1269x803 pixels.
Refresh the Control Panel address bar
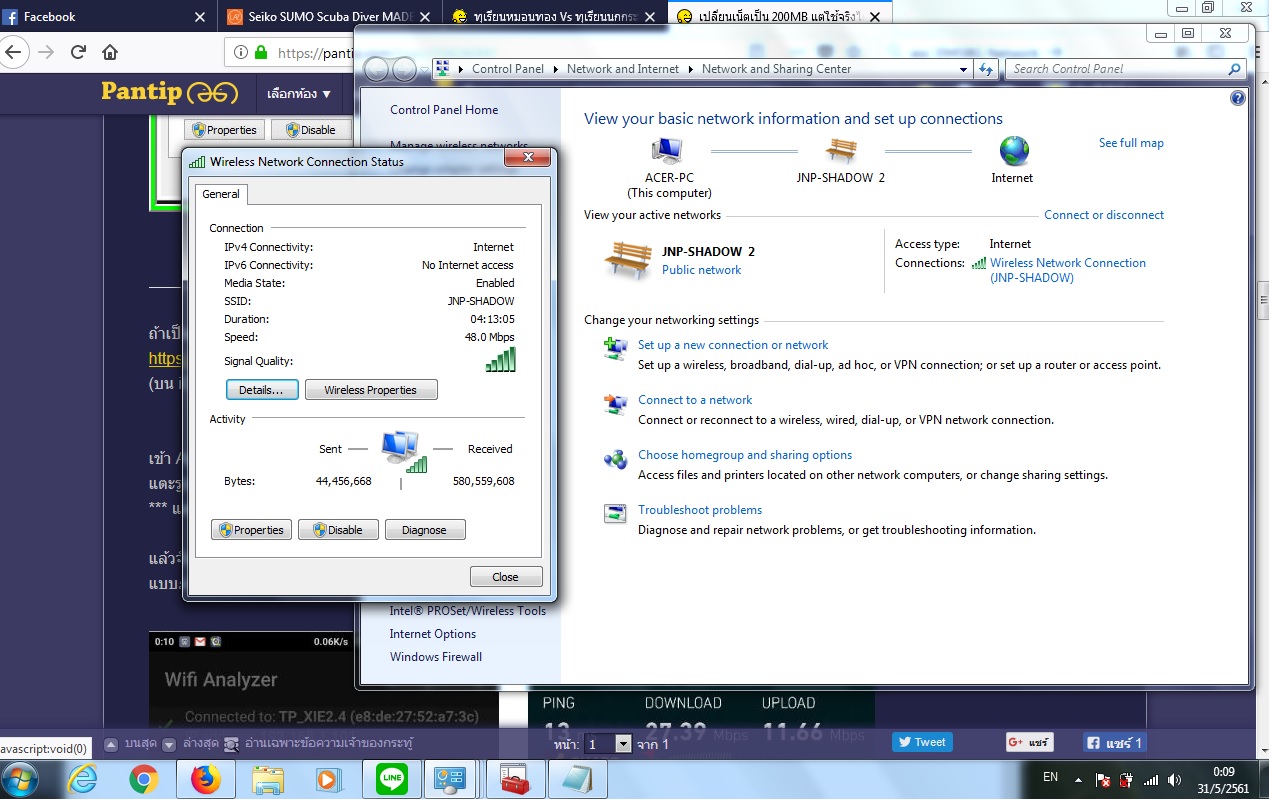(986, 69)
